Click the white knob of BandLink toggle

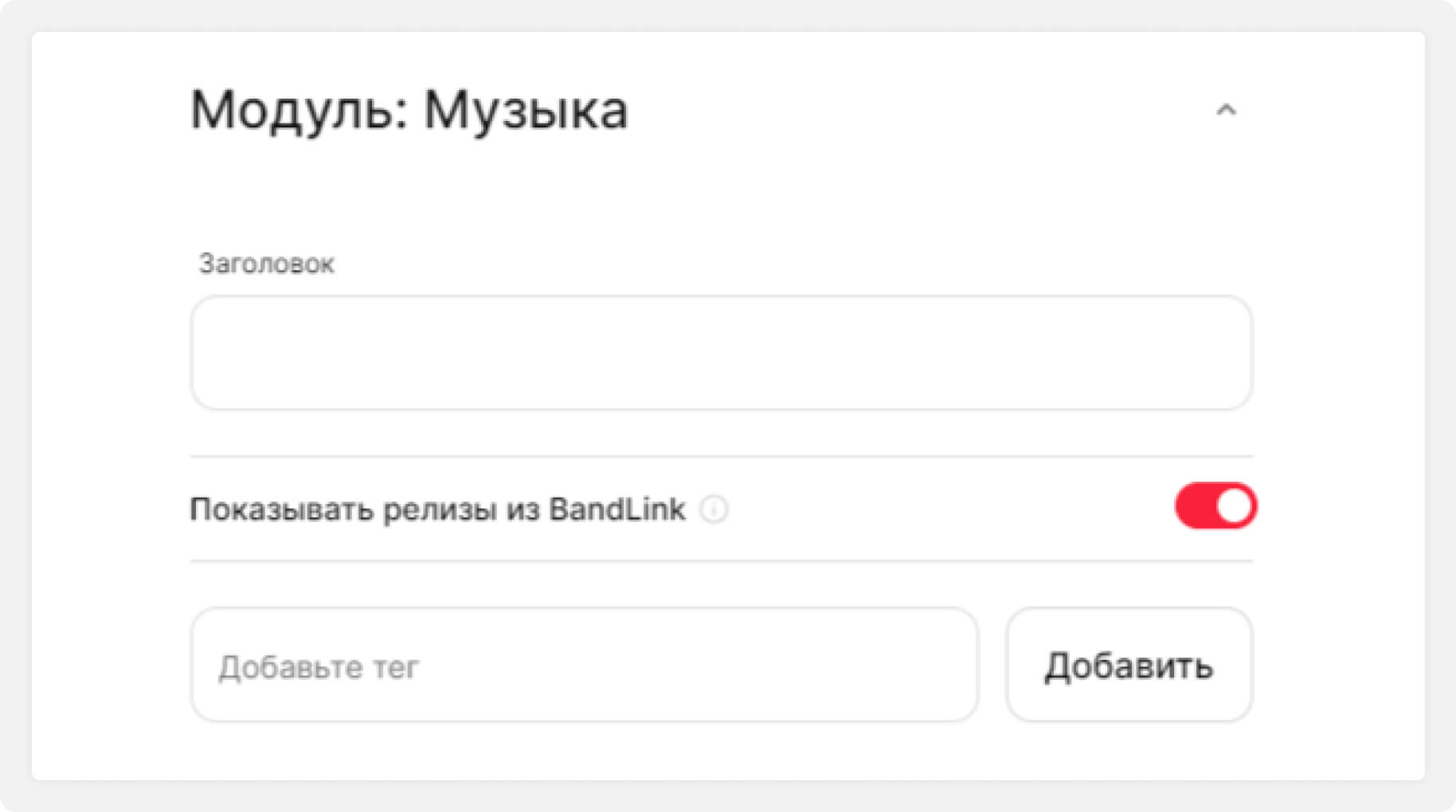click(x=1235, y=506)
